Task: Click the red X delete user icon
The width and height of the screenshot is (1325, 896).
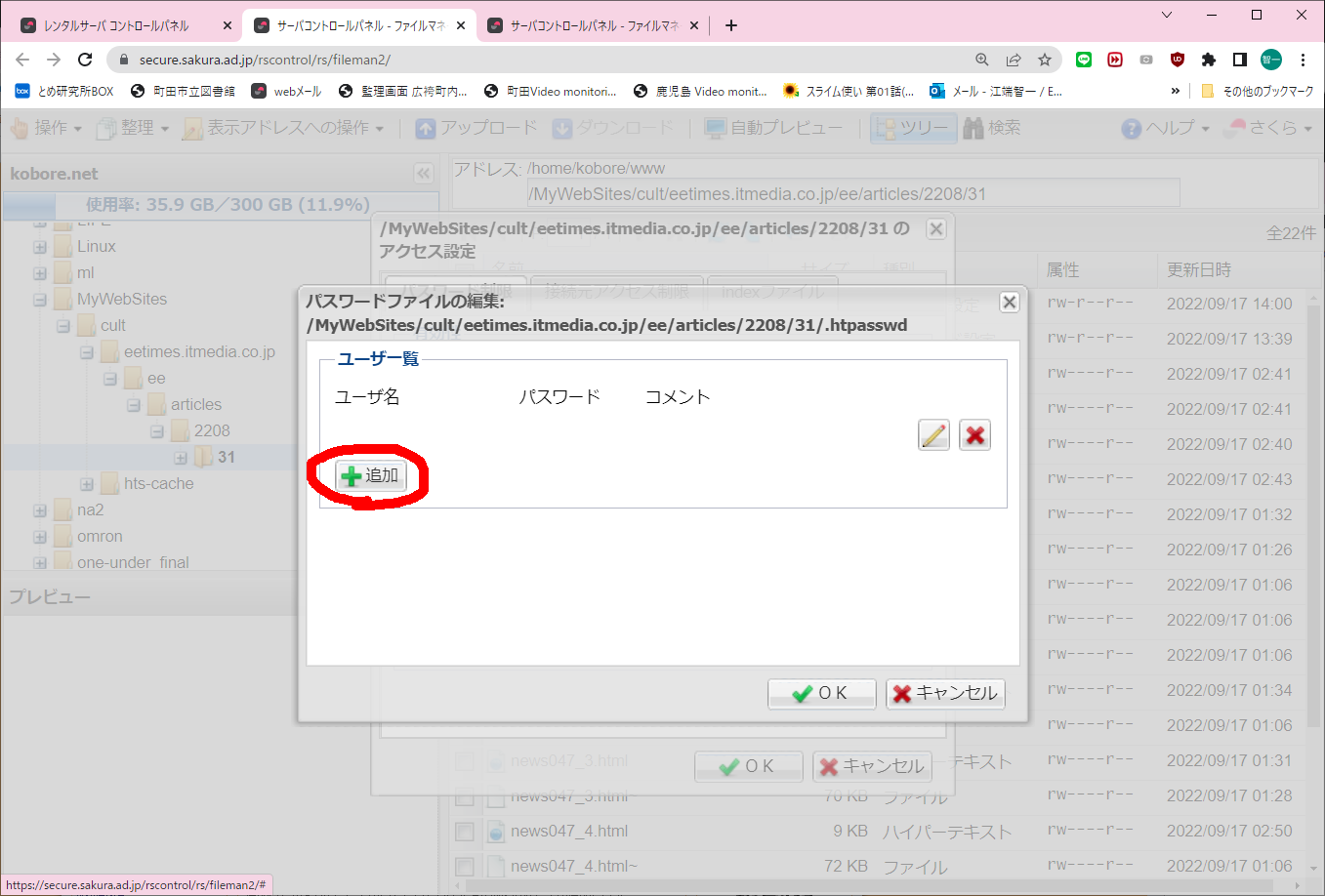Action: (974, 435)
